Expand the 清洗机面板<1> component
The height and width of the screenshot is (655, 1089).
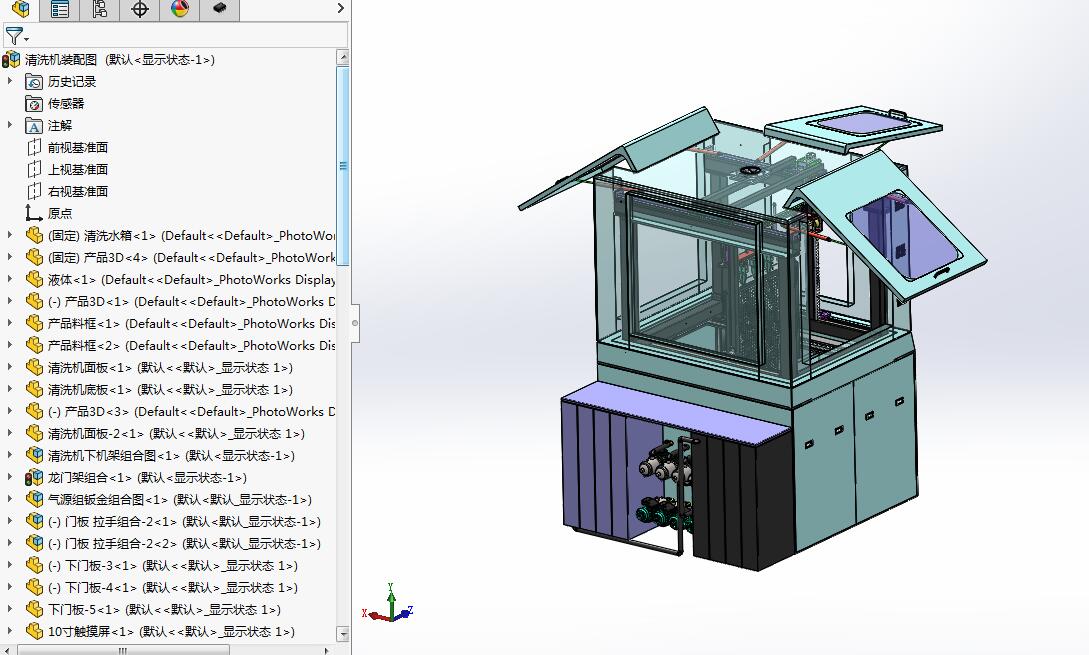tap(10, 367)
